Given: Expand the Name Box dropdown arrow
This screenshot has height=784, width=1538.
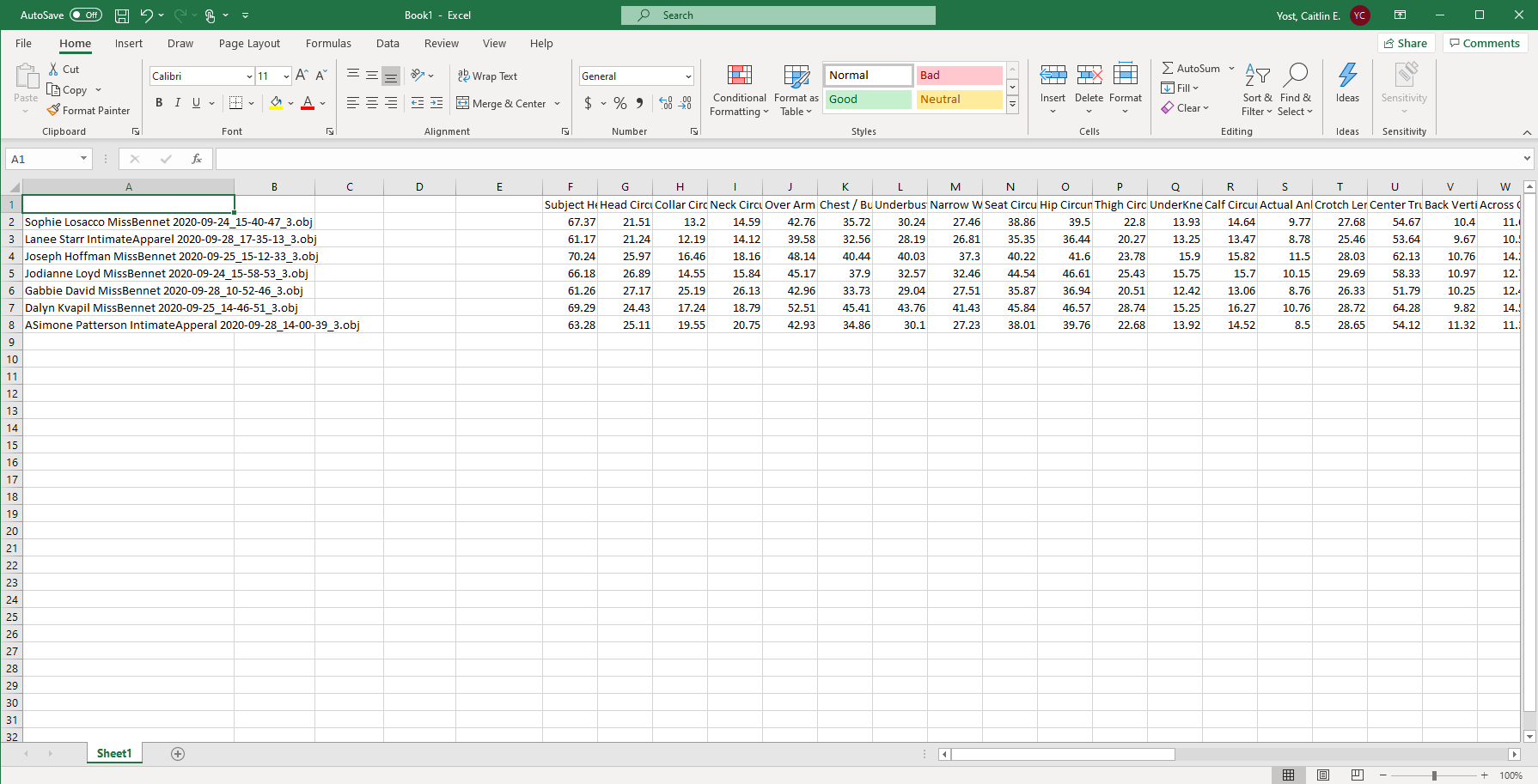Looking at the screenshot, I should tap(83, 159).
